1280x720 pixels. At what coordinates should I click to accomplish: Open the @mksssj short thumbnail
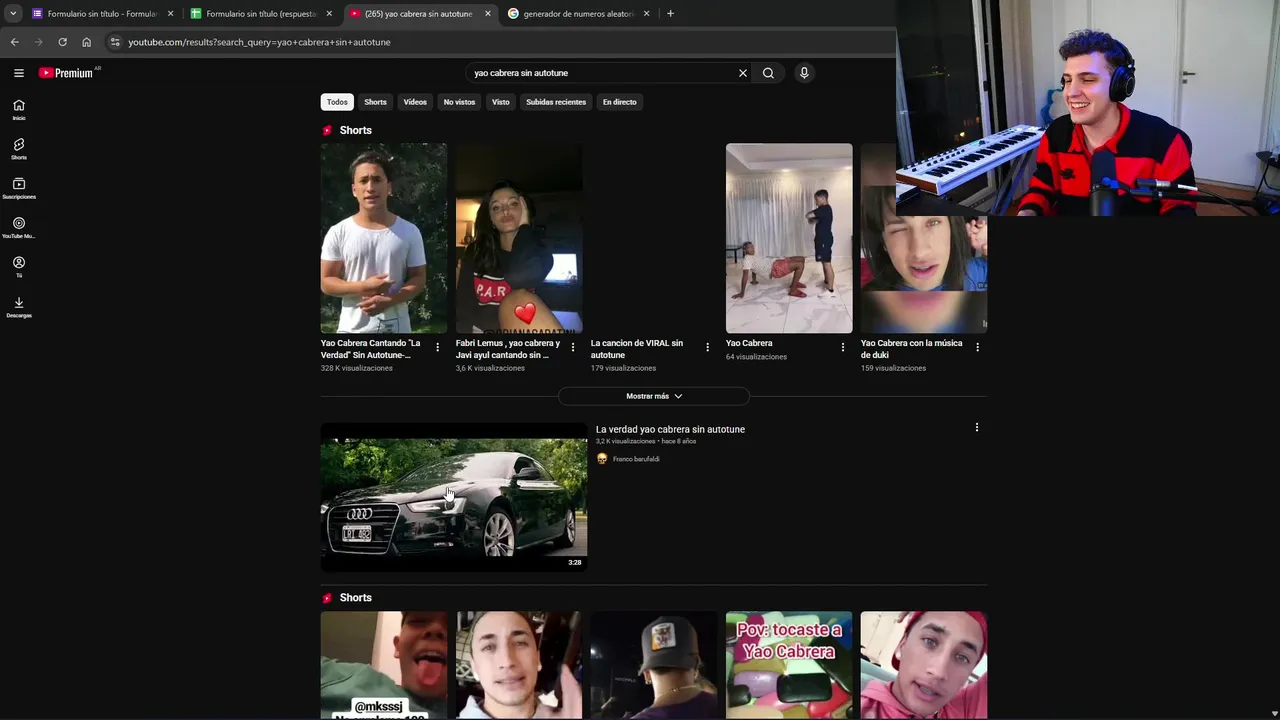pyautogui.click(x=384, y=665)
